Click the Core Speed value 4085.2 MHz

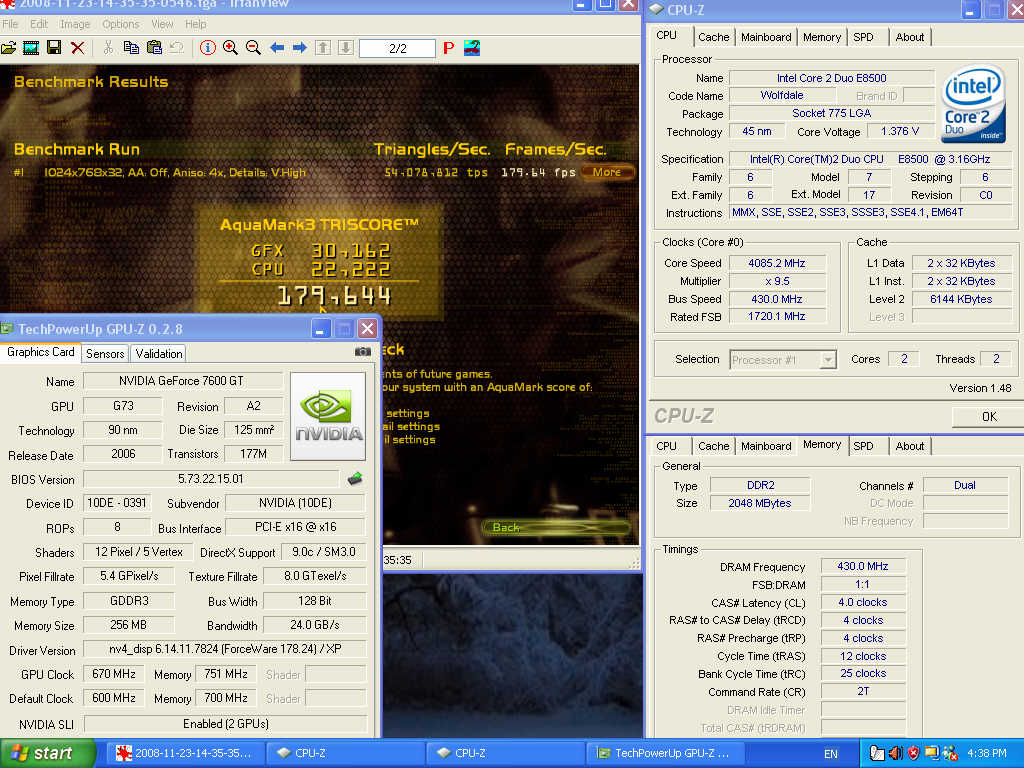(x=776, y=263)
